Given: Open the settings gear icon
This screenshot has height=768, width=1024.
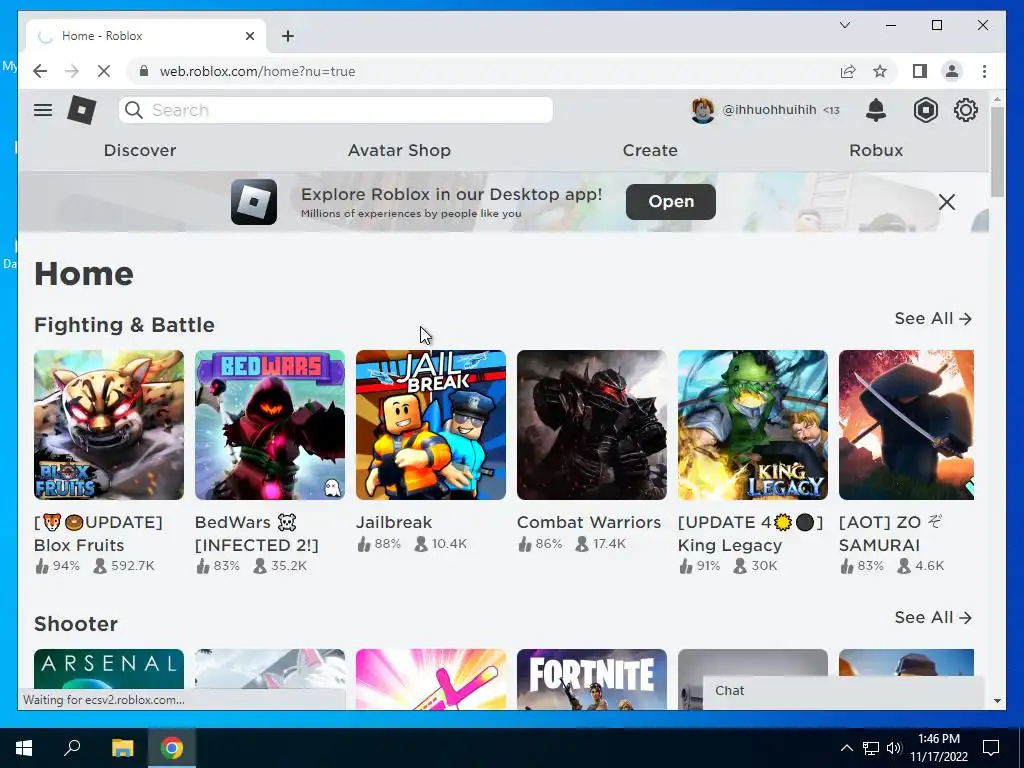Looking at the screenshot, I should (965, 110).
